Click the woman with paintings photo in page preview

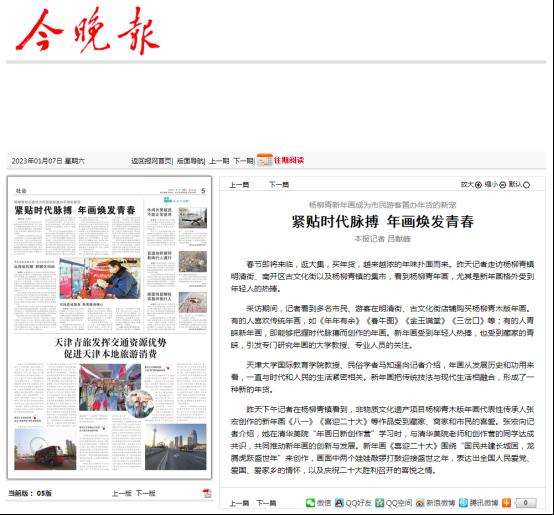click(100, 278)
